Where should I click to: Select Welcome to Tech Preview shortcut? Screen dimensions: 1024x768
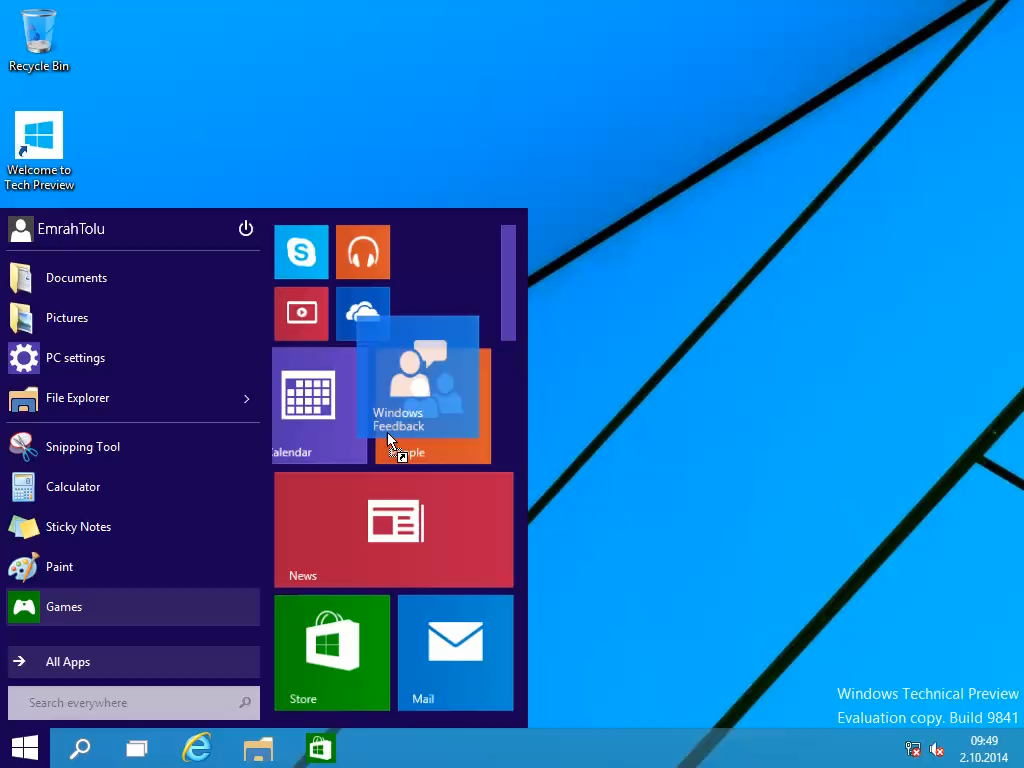[x=39, y=152]
